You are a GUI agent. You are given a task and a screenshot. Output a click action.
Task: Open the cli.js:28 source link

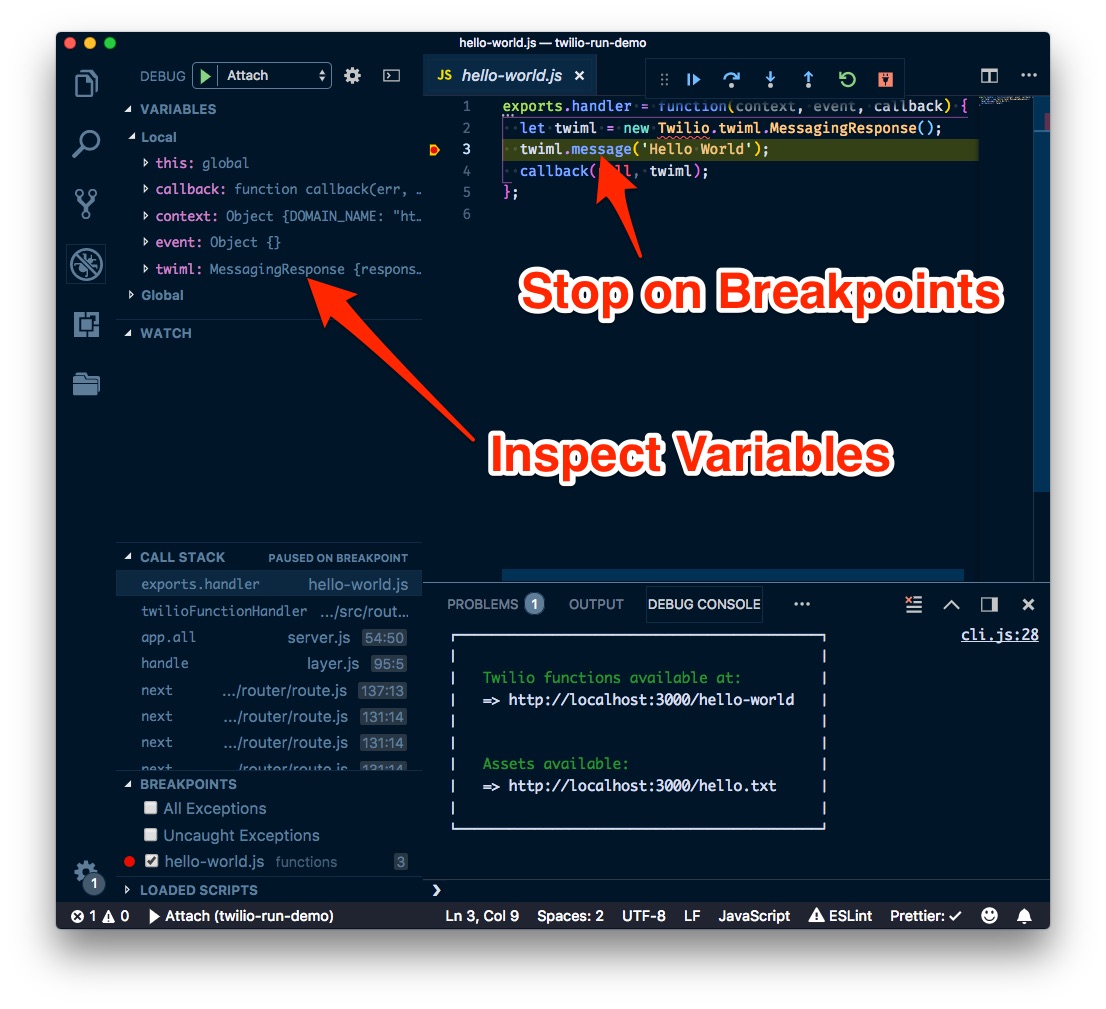tap(999, 634)
